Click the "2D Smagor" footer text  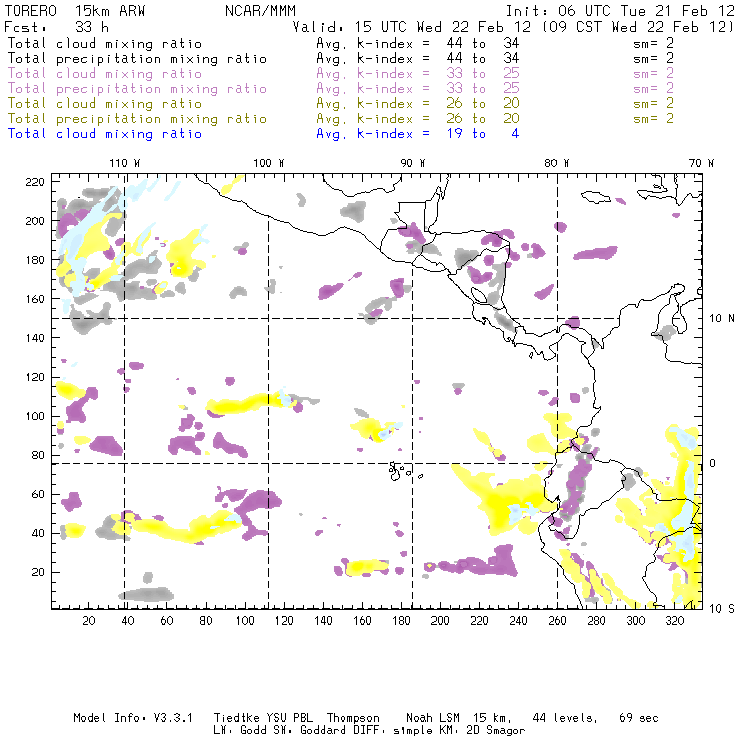[496, 731]
